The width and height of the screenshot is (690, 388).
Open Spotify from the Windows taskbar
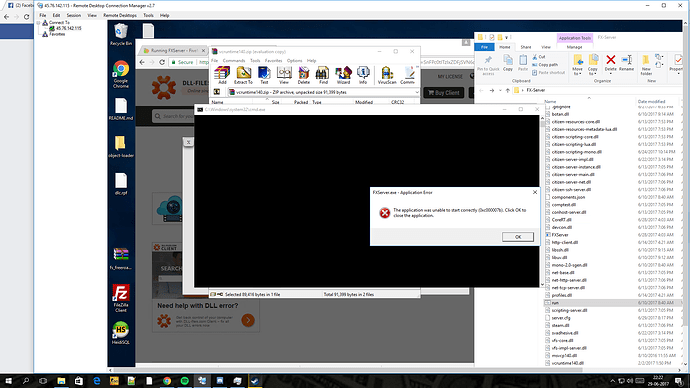184,381
